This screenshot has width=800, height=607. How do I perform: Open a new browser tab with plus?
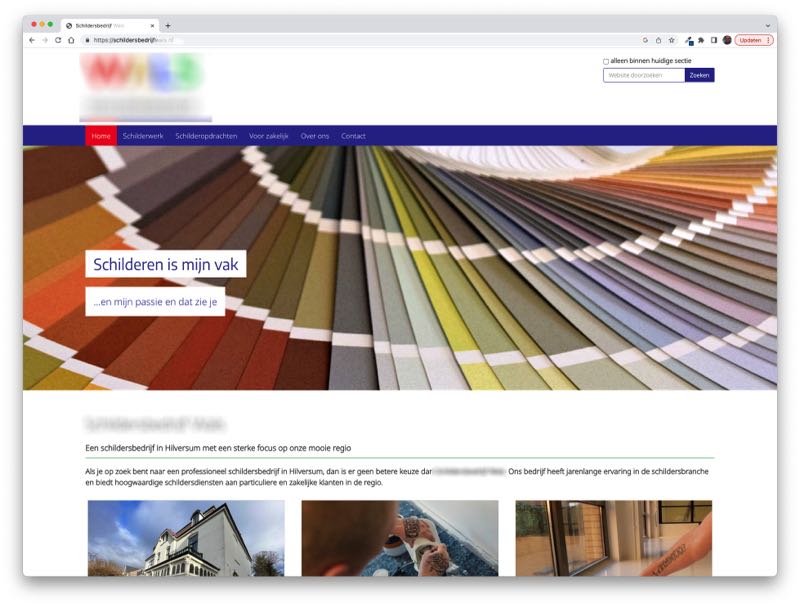point(168,25)
